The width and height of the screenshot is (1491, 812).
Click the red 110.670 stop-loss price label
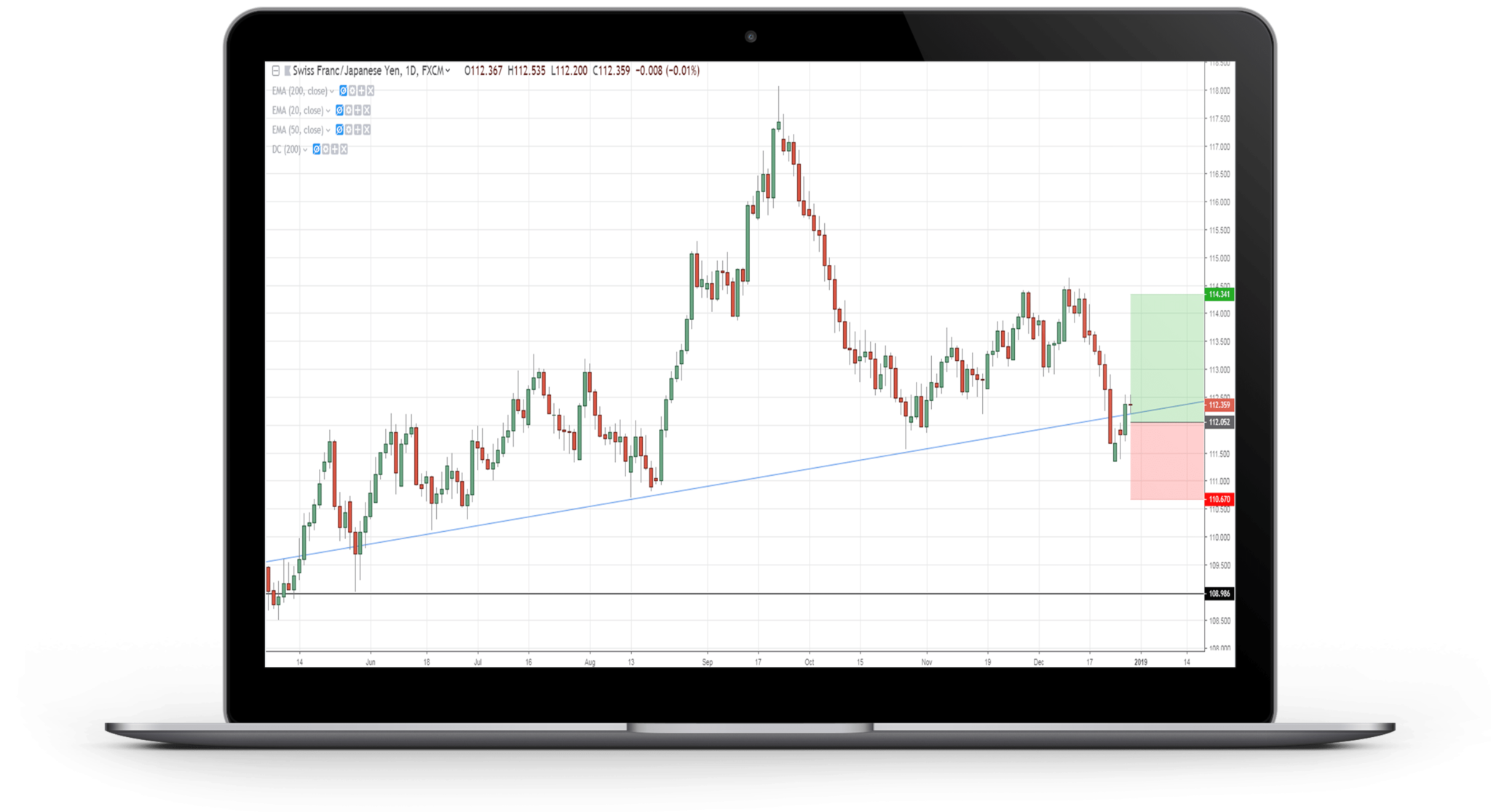(x=1219, y=500)
